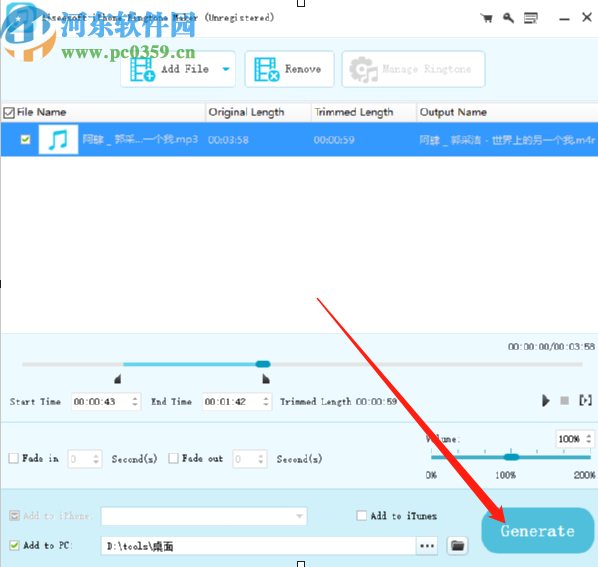The height and width of the screenshot is (567, 598).
Task: Select the Output Name column header
Action: [x=507, y=112]
